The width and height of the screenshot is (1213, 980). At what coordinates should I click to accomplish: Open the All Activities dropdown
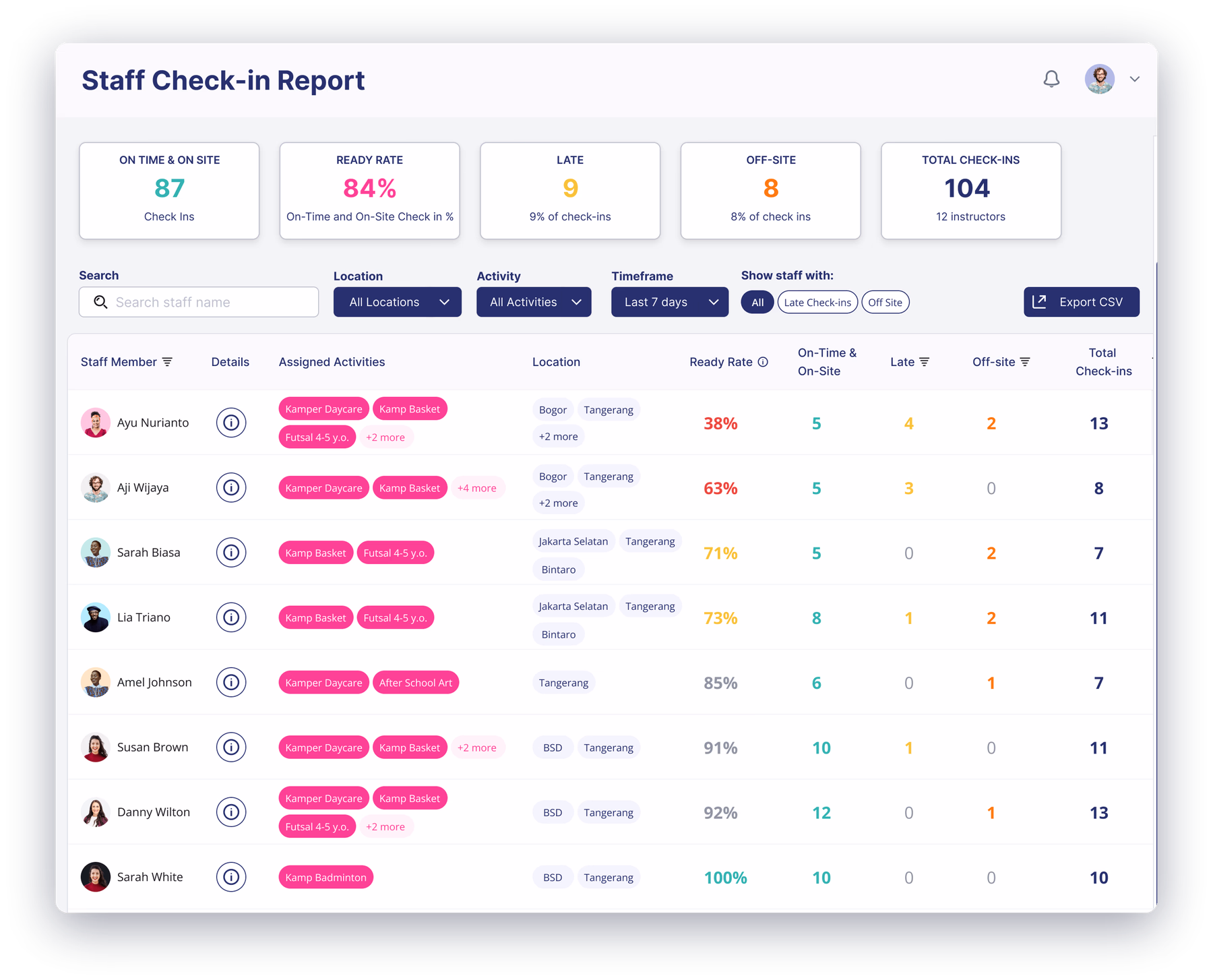(534, 302)
